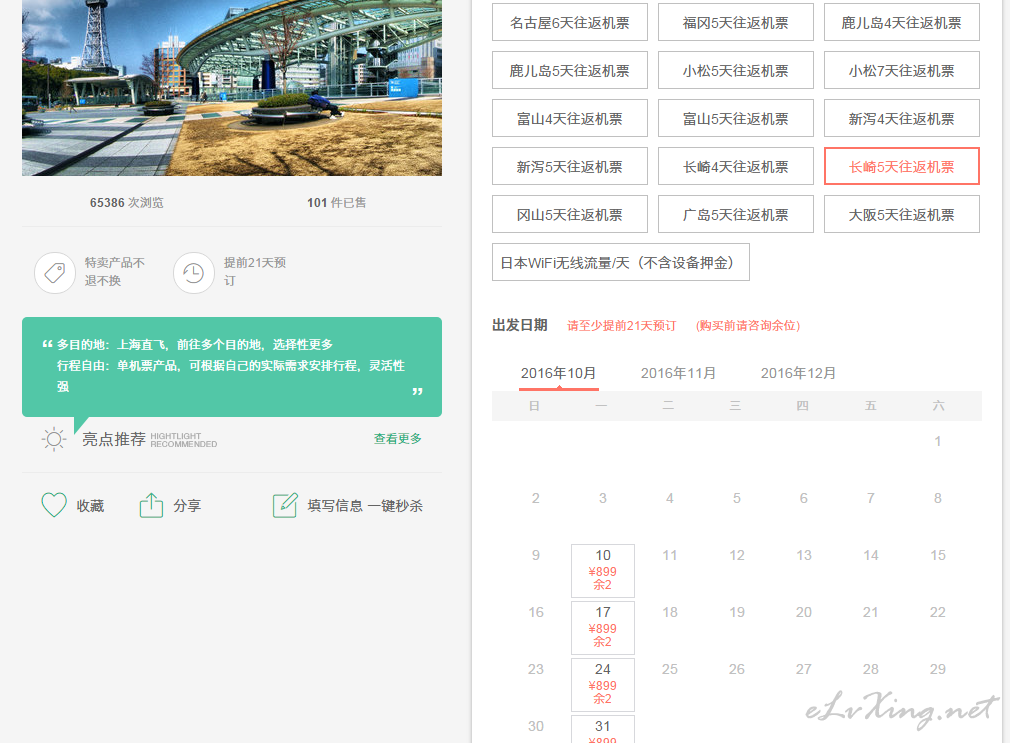
Task: Choose 大阪5天往返机票 option
Action: (x=902, y=215)
